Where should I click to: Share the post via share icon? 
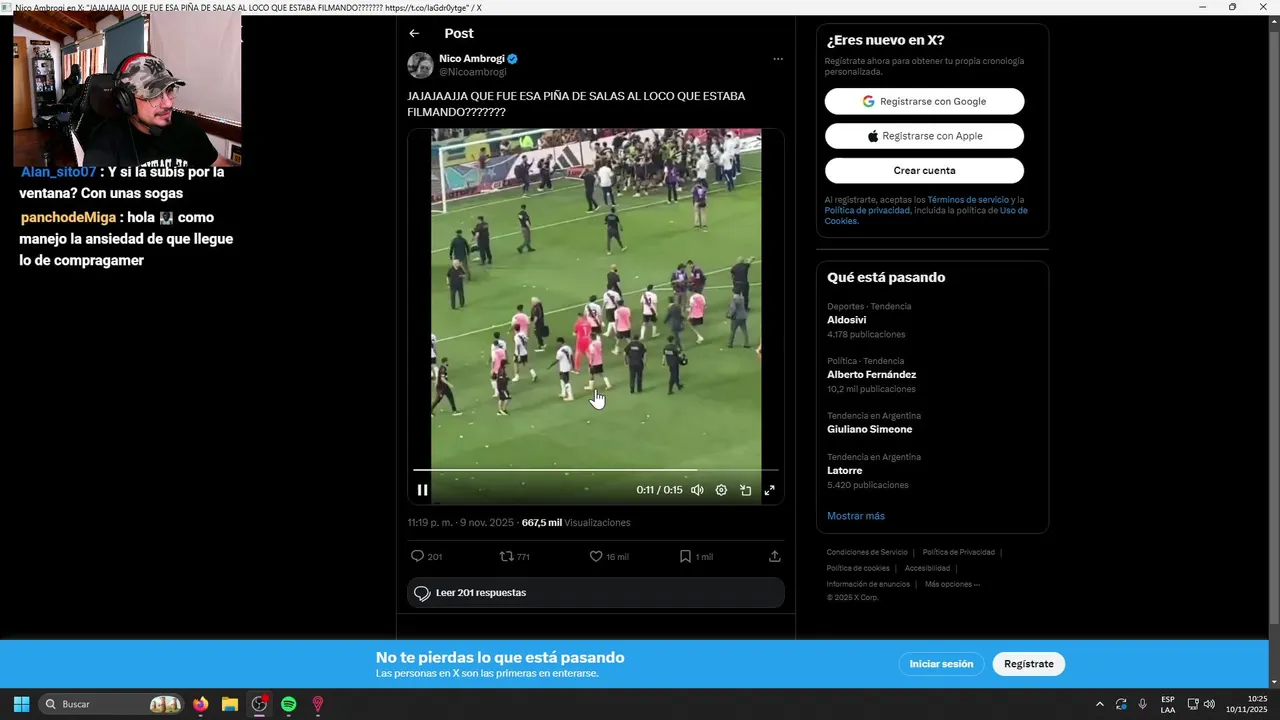[774, 556]
